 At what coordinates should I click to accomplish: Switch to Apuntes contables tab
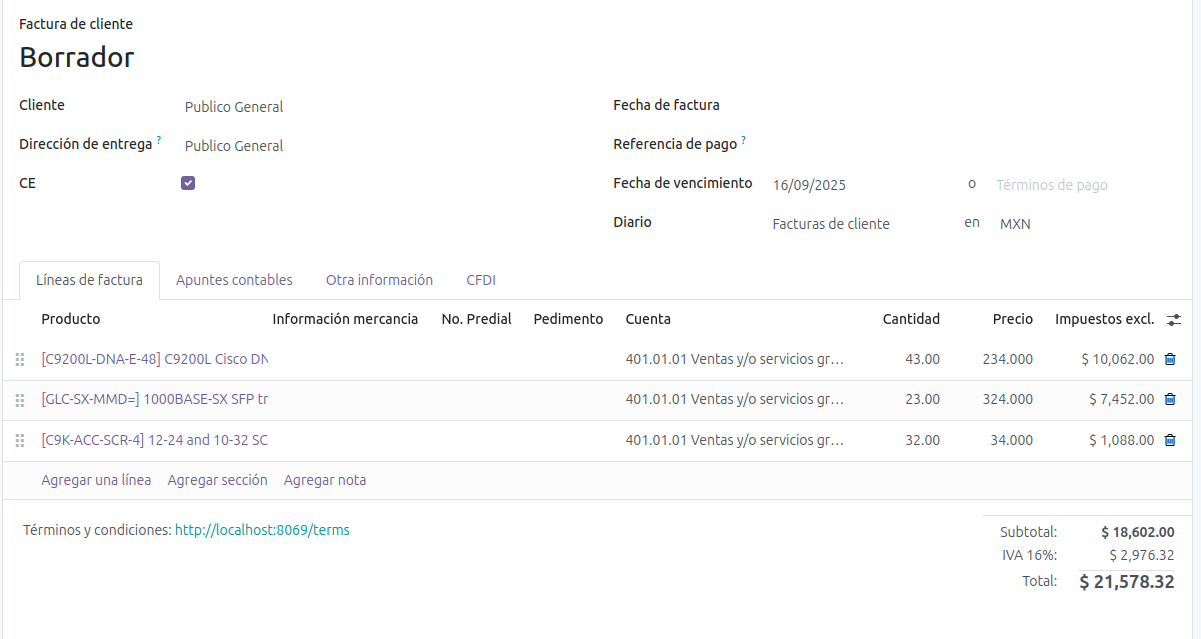pos(234,280)
